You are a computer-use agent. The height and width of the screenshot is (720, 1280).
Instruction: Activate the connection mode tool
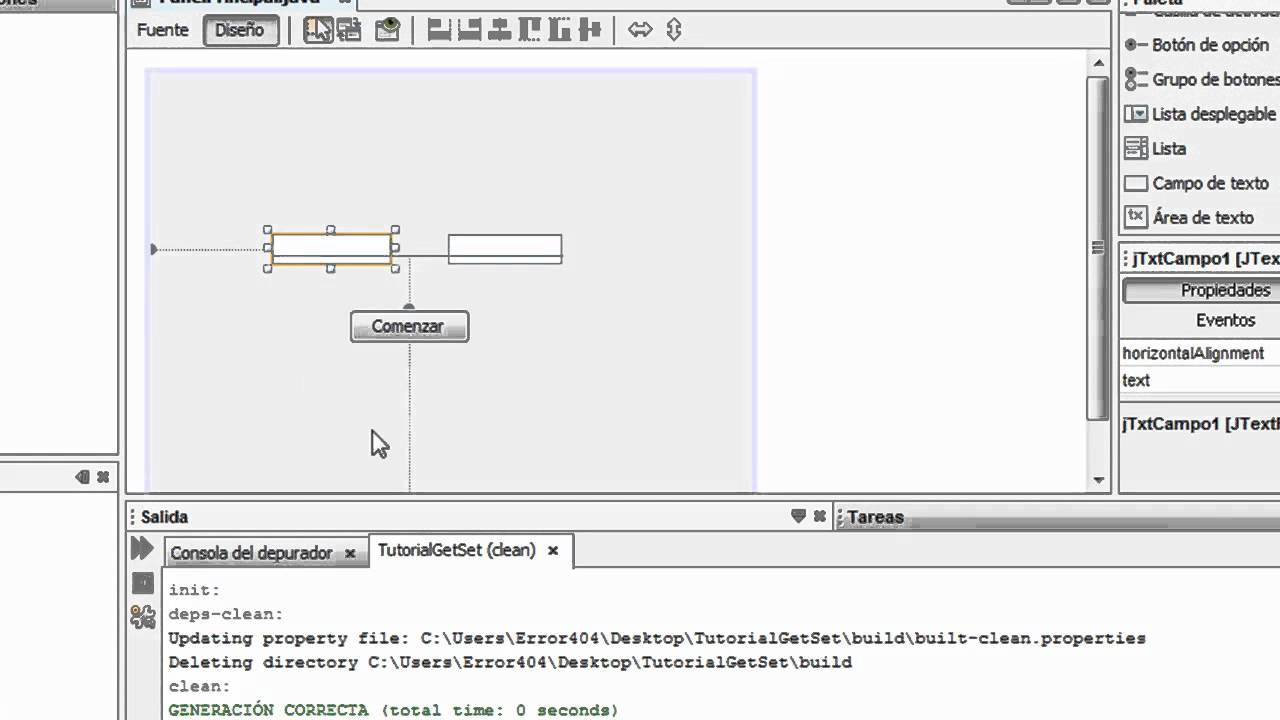point(349,30)
